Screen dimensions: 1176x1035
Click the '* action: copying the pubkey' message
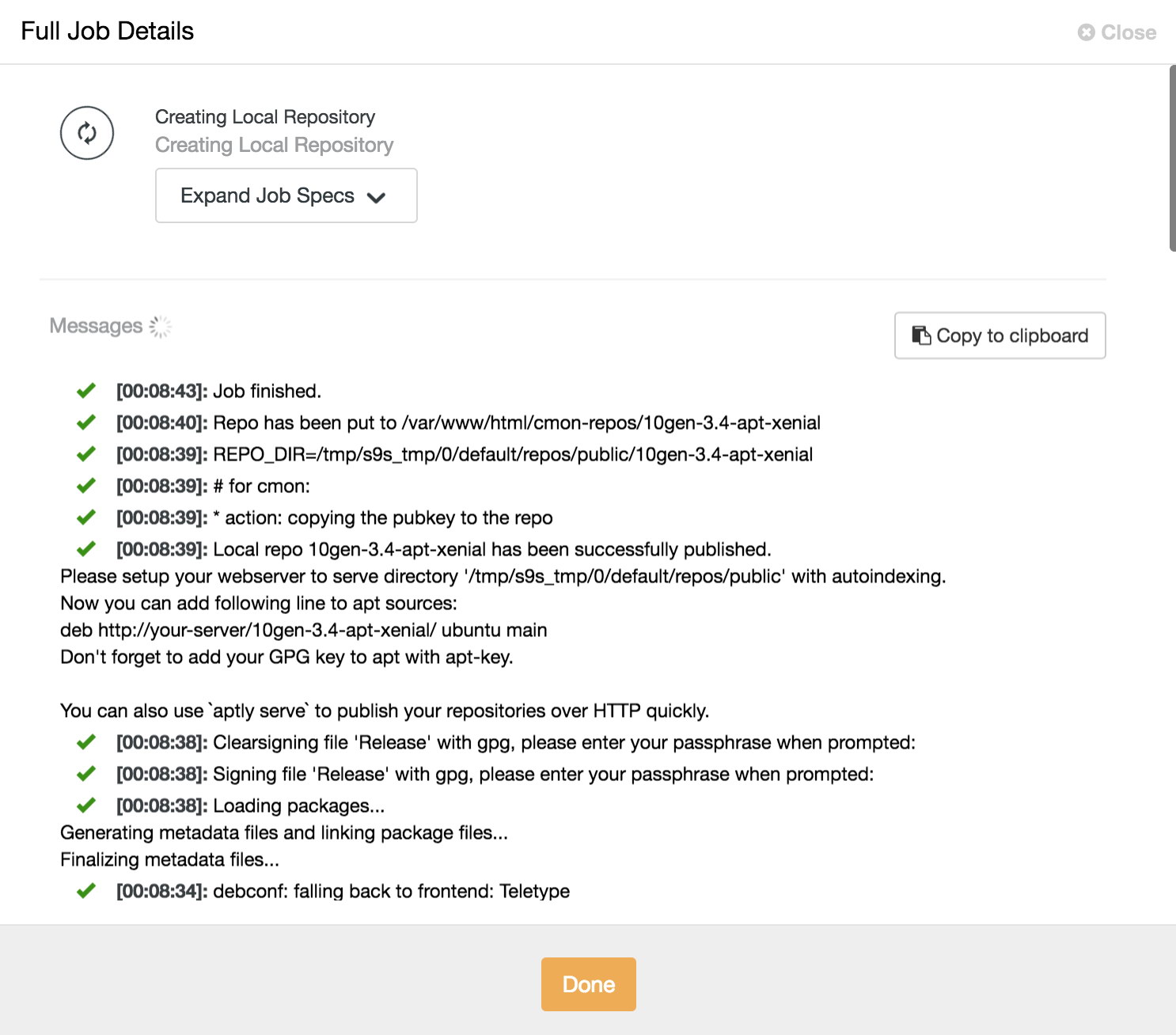tap(383, 517)
